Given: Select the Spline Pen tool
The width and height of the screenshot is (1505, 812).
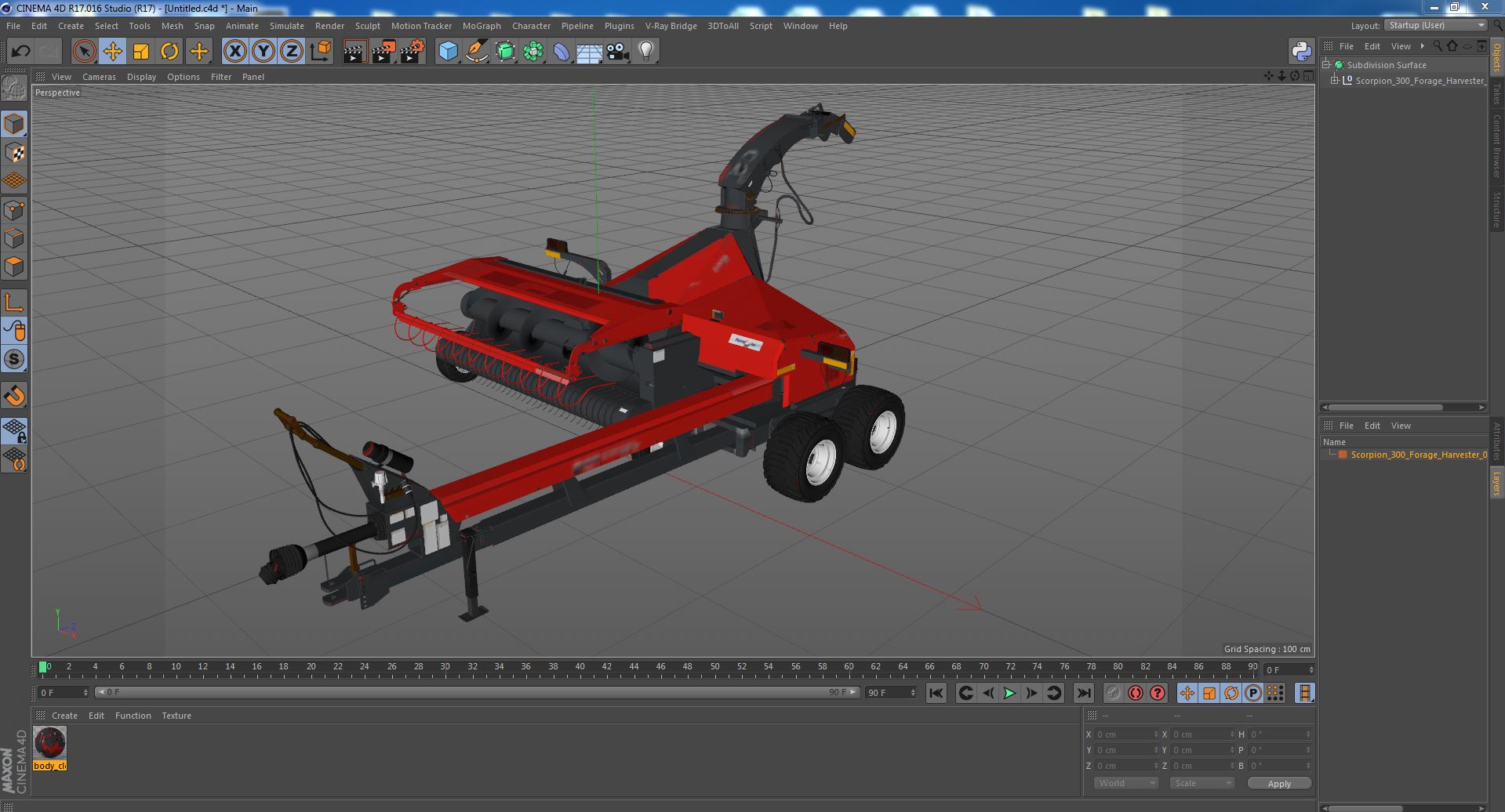Looking at the screenshot, I should (x=476, y=52).
